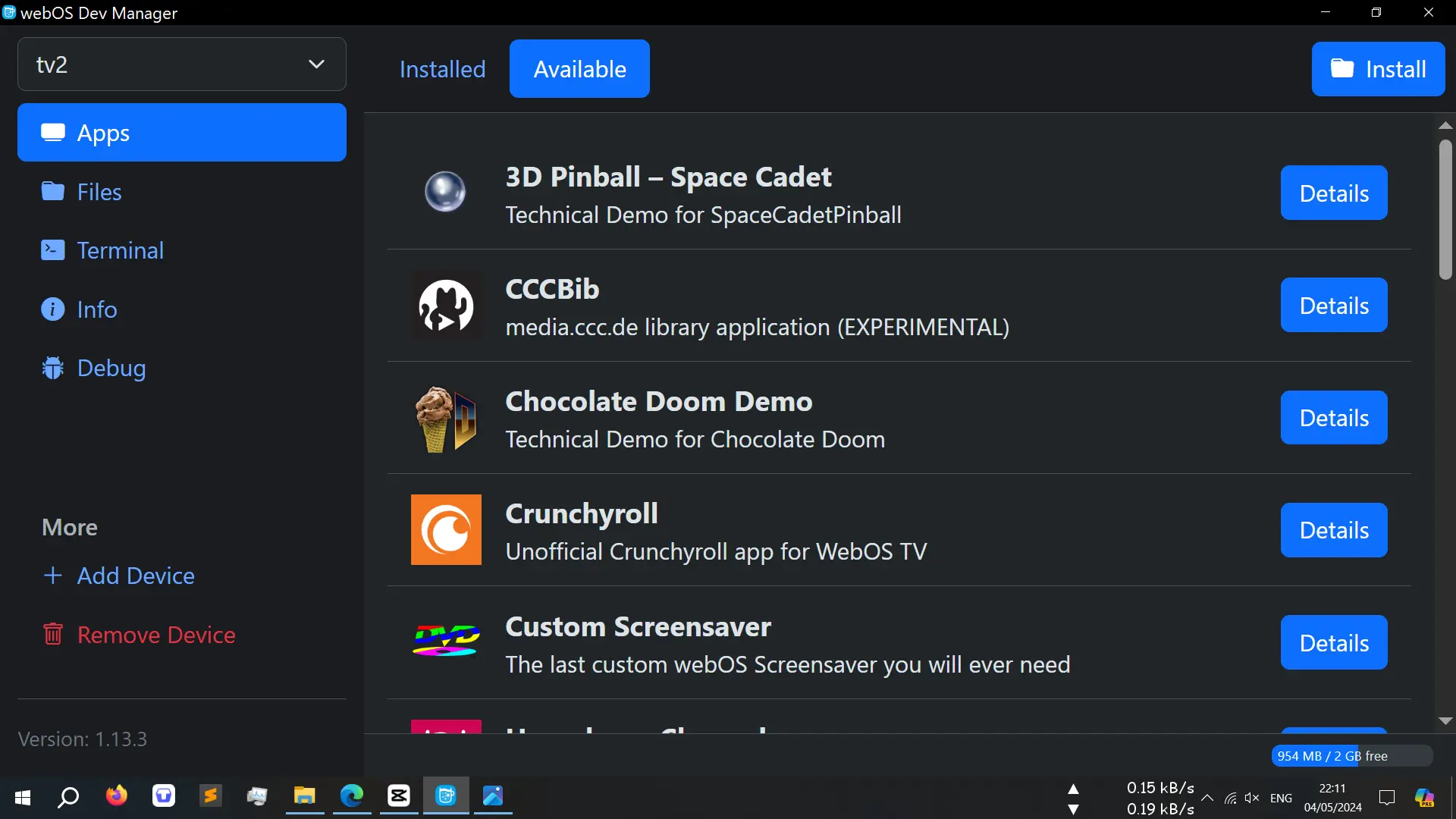
Task: Click the plus icon beside Add Device
Action: [52, 576]
